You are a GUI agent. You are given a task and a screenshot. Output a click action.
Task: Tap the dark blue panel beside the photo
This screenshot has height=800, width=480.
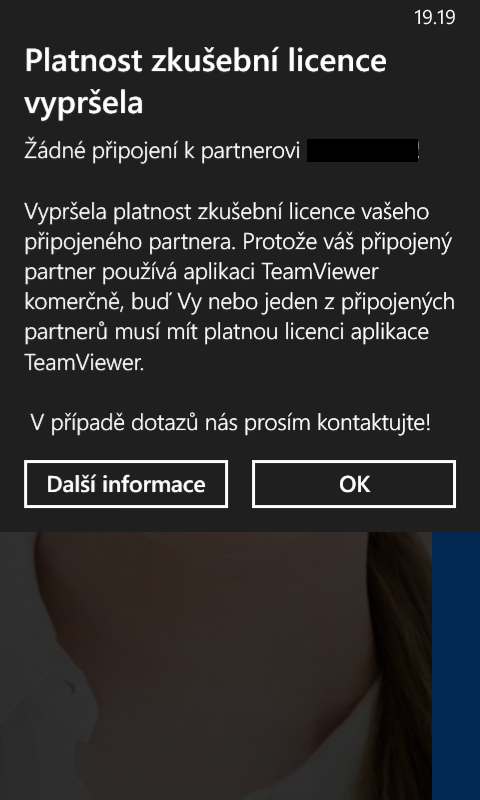(x=456, y=666)
